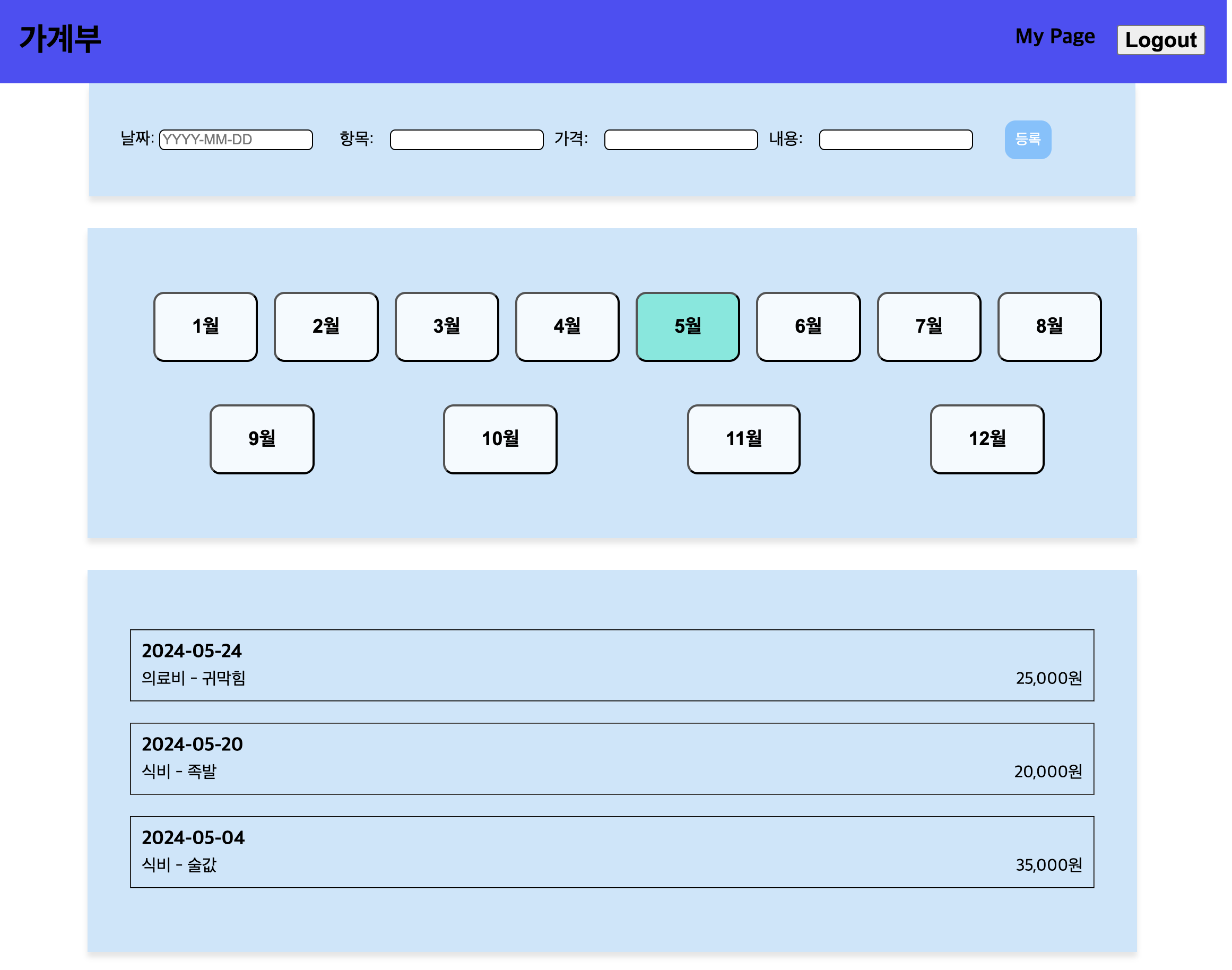This screenshot has width=1232, height=970.
Task: Click the 가계부 logo title
Action: 60,39
